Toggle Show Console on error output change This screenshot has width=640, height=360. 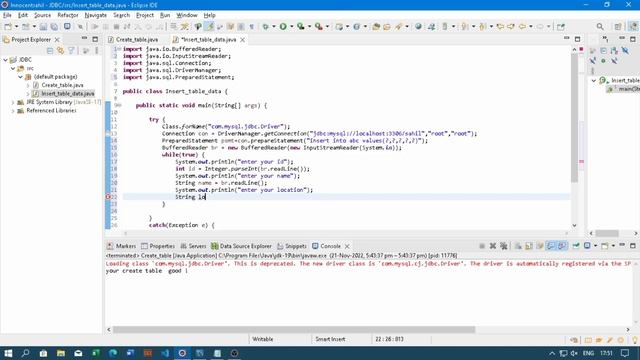pyautogui.click(x=562, y=246)
